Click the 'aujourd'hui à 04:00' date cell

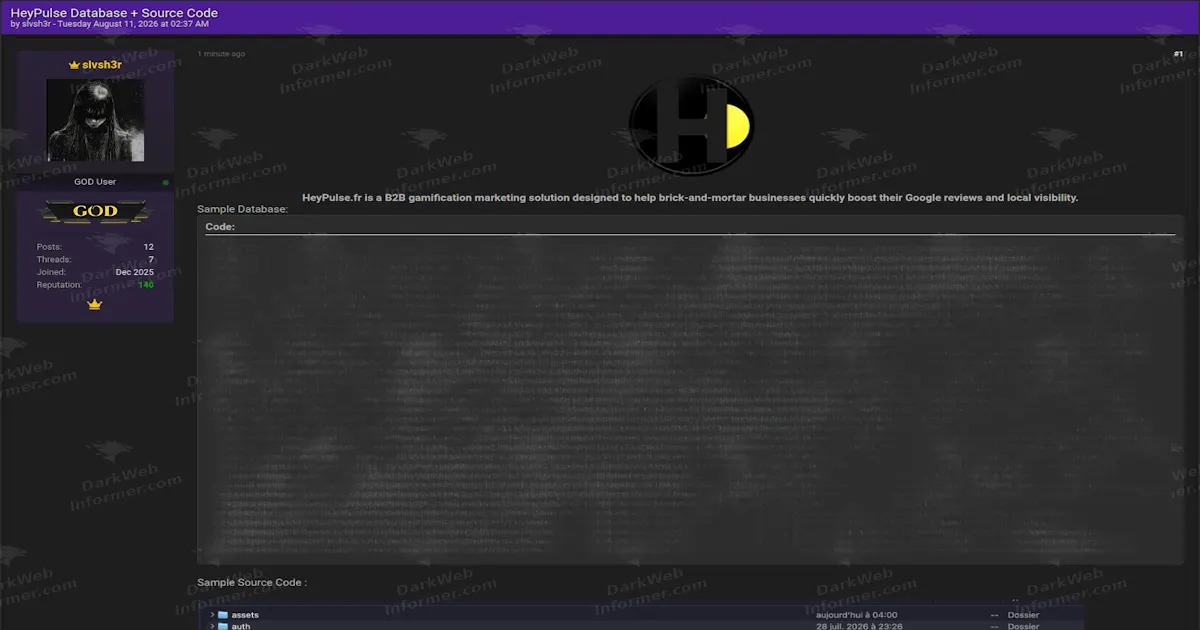(x=857, y=615)
